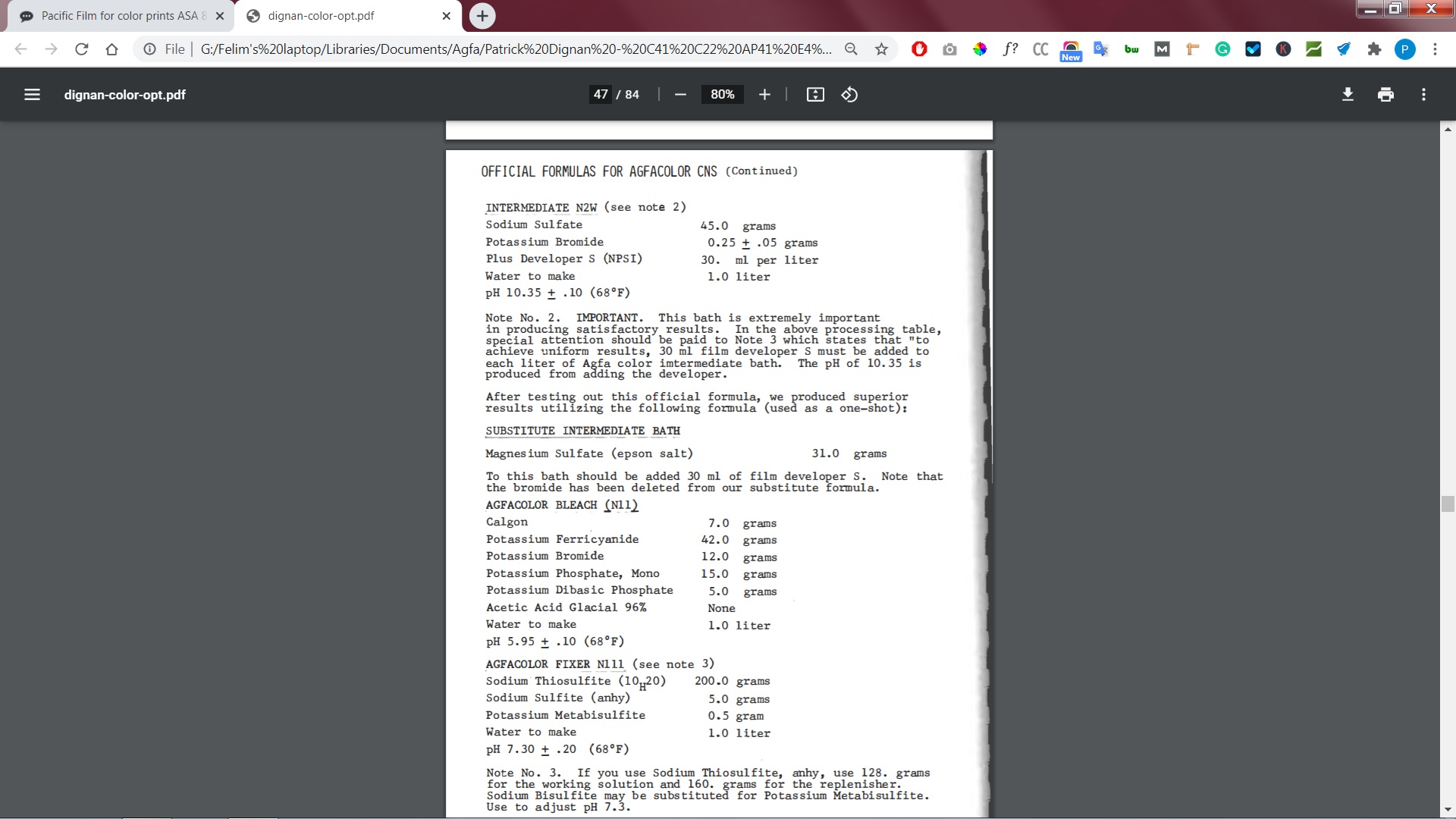This screenshot has height=819, width=1456.
Task: Open the PDF viewer sidebar menu
Action: tap(32, 95)
